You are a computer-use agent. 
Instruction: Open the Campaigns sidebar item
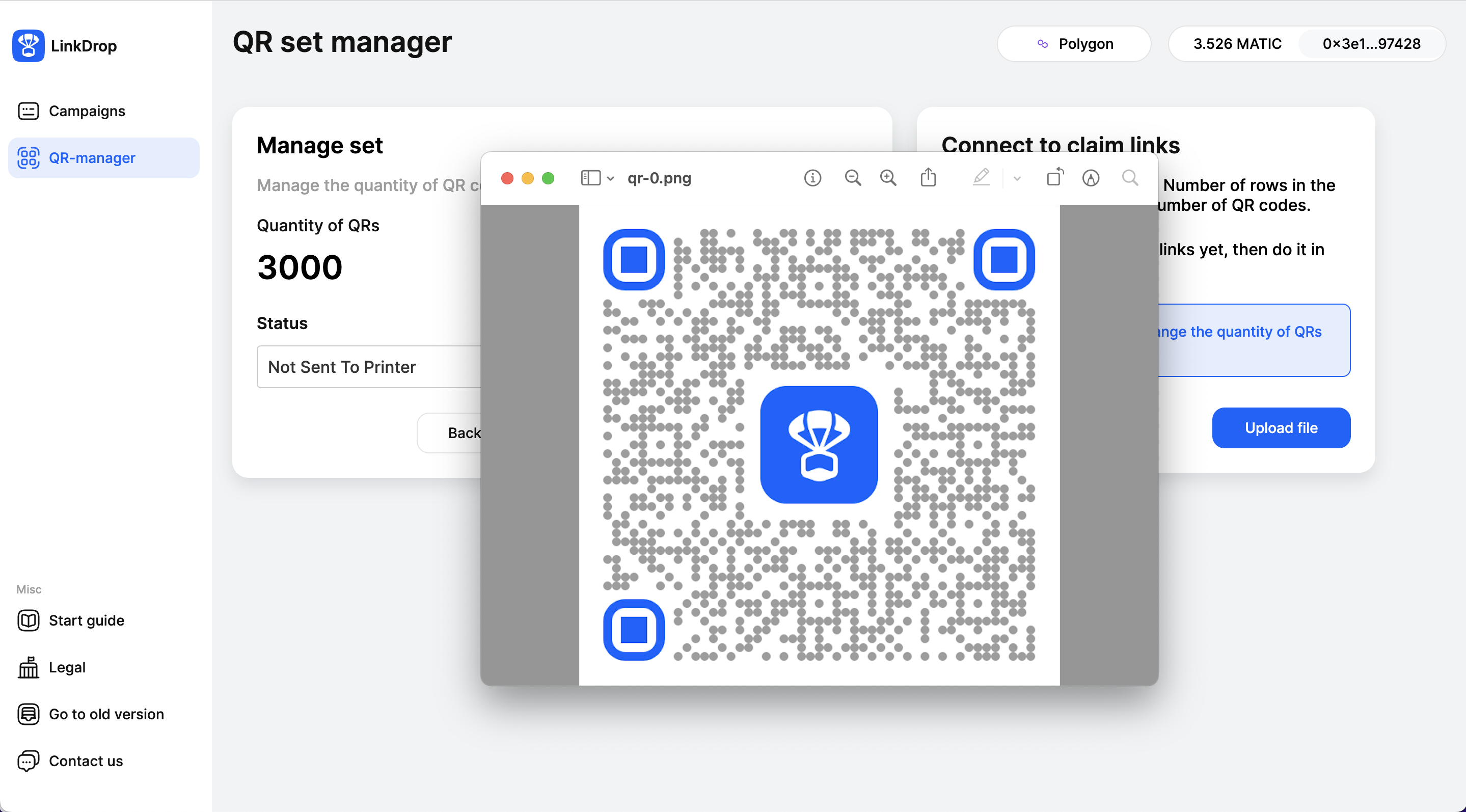click(x=103, y=111)
